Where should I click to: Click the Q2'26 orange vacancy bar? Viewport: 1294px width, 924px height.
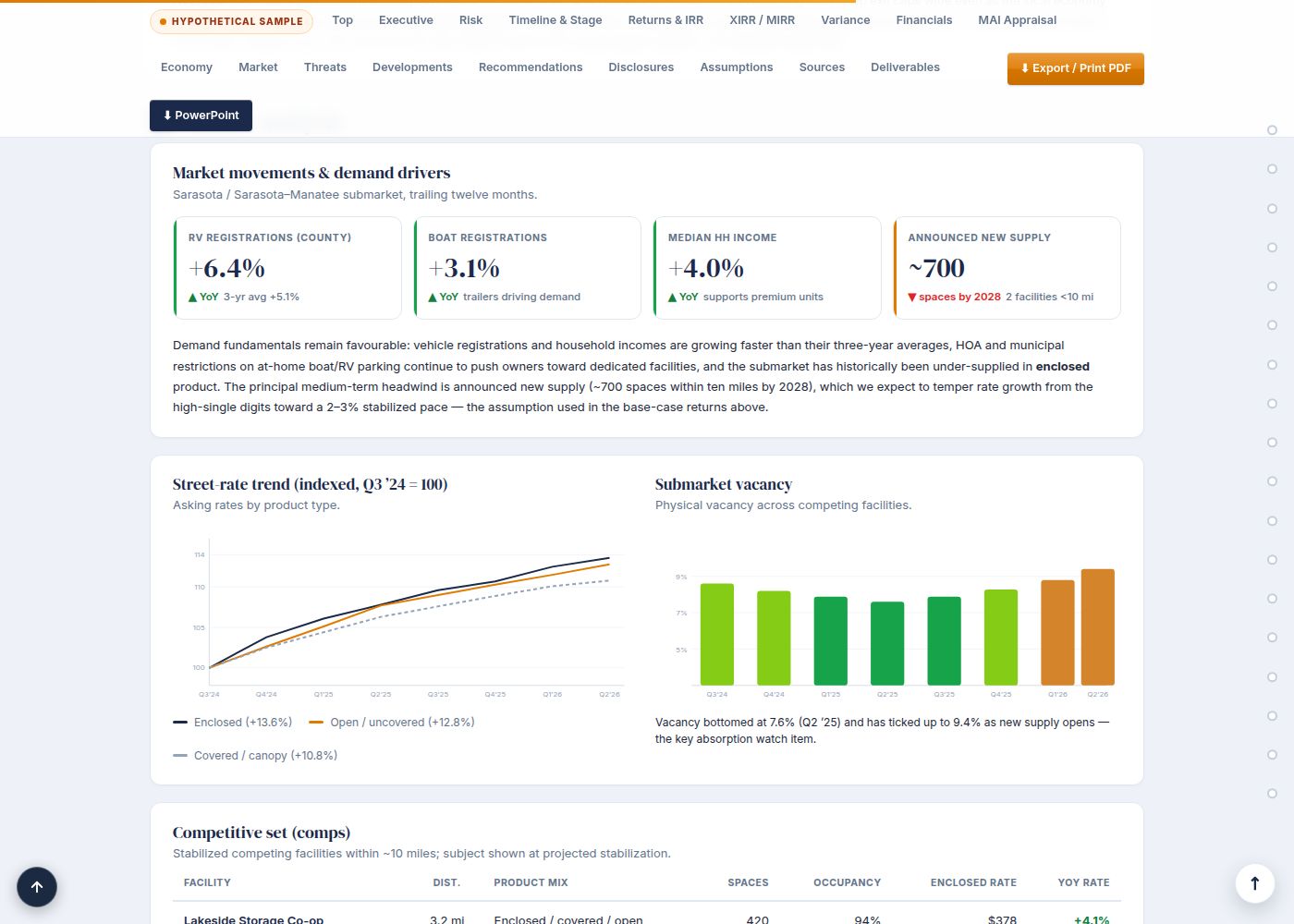pos(1098,626)
